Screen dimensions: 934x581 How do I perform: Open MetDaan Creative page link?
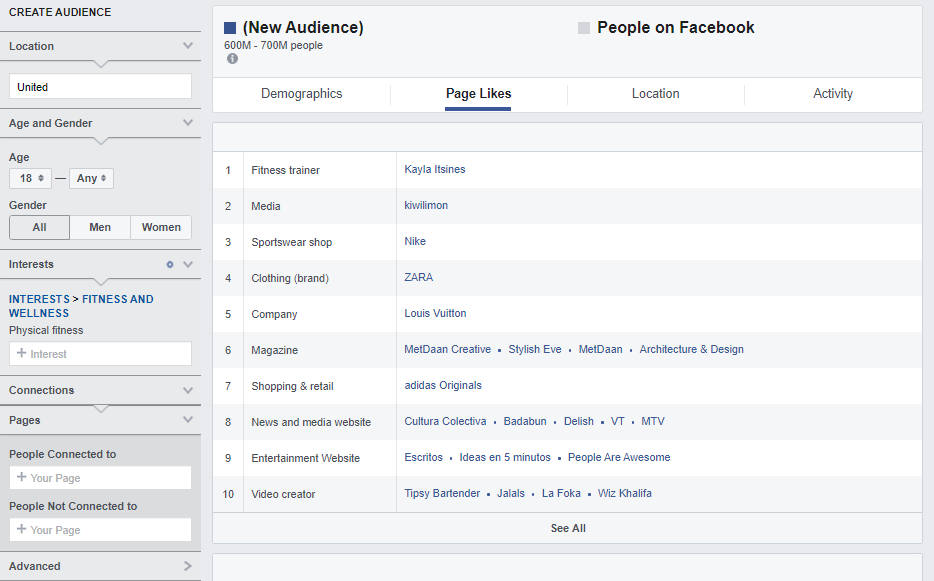(x=447, y=349)
